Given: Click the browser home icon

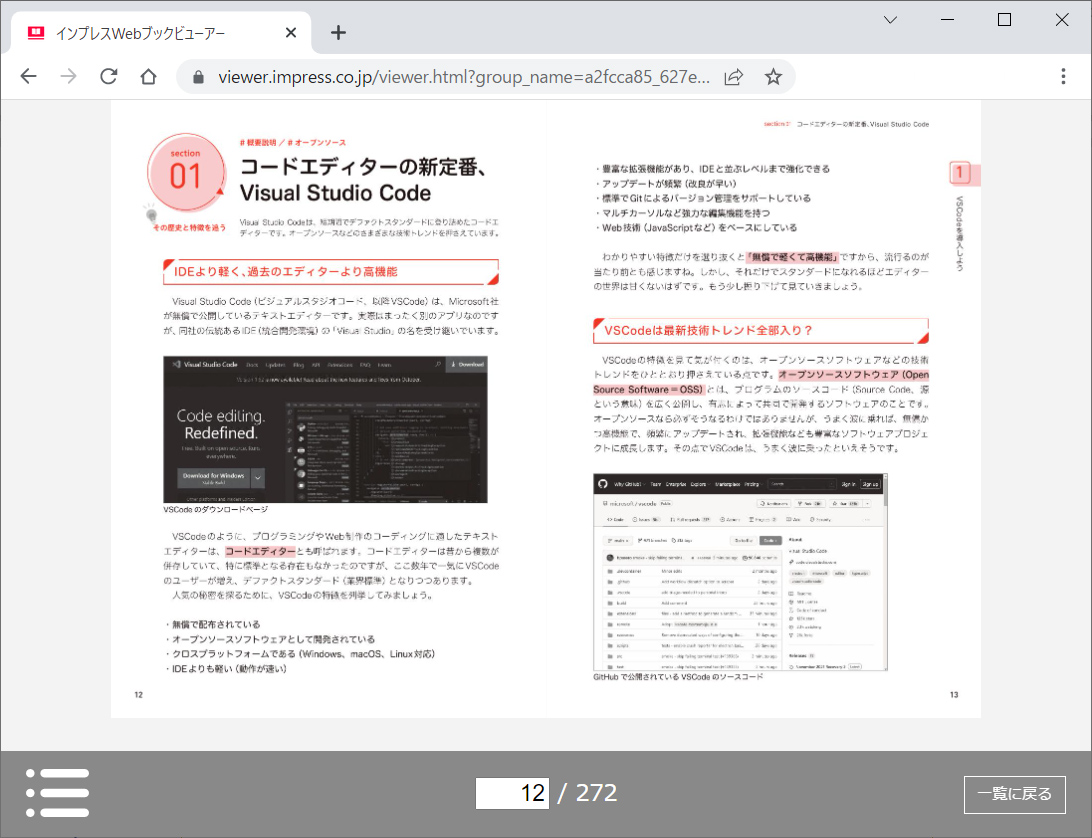Looking at the screenshot, I should coord(147,76).
